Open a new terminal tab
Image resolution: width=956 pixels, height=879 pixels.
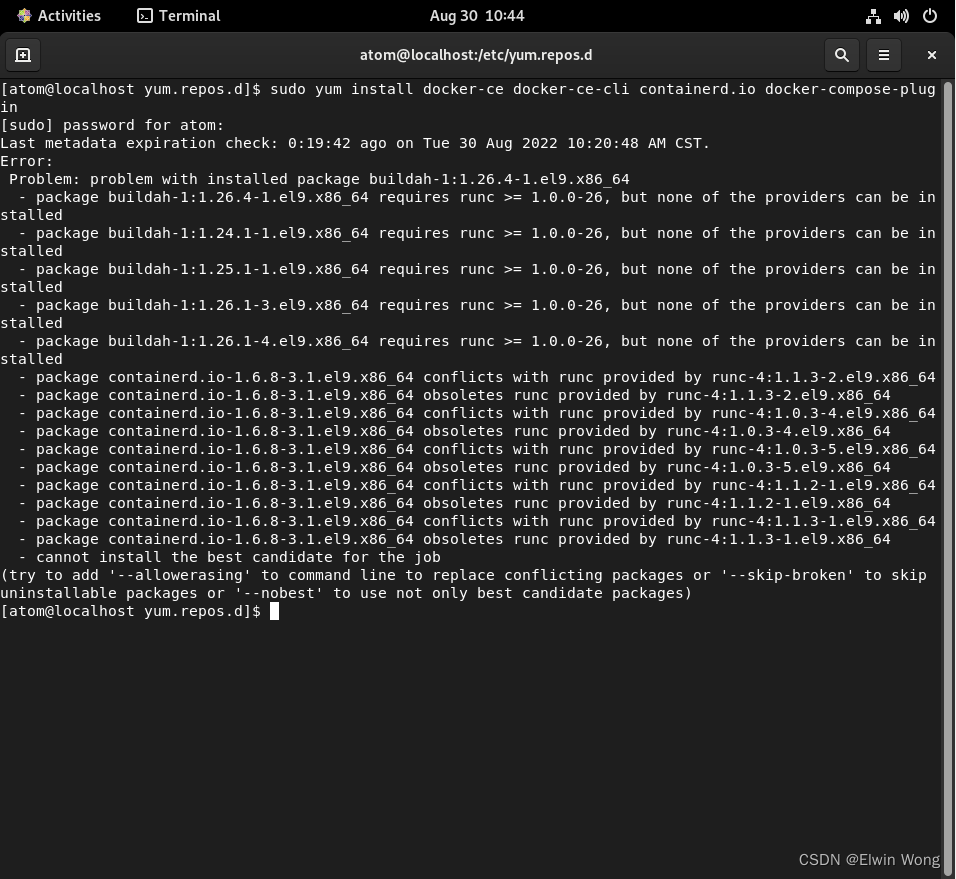(x=23, y=55)
